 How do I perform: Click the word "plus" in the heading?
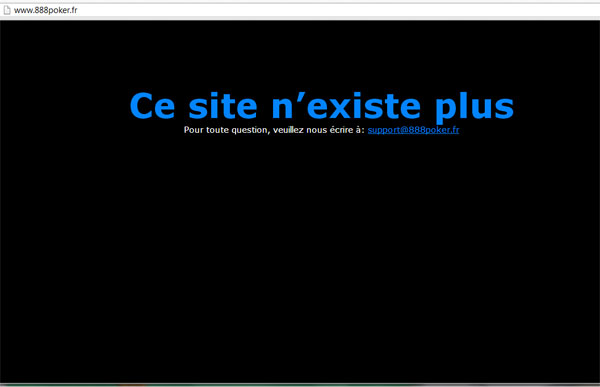[474, 108]
